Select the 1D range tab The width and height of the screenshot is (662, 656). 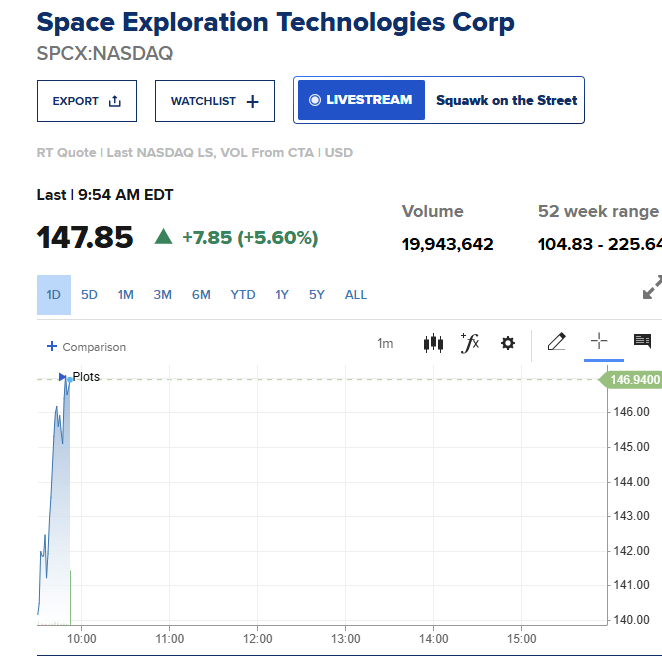pyautogui.click(x=54, y=295)
